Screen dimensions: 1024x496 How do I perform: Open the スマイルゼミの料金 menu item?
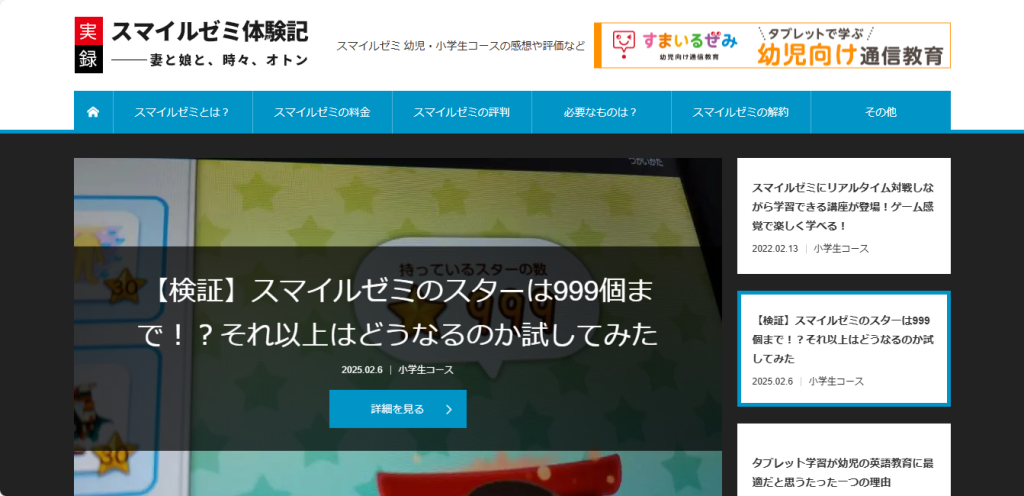[x=322, y=112]
